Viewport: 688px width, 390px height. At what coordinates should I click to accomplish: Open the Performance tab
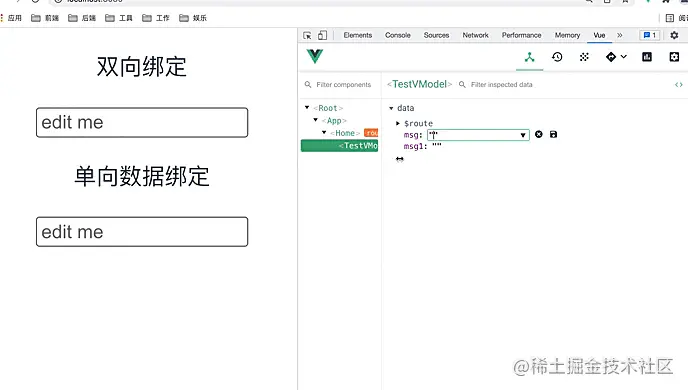(521, 35)
